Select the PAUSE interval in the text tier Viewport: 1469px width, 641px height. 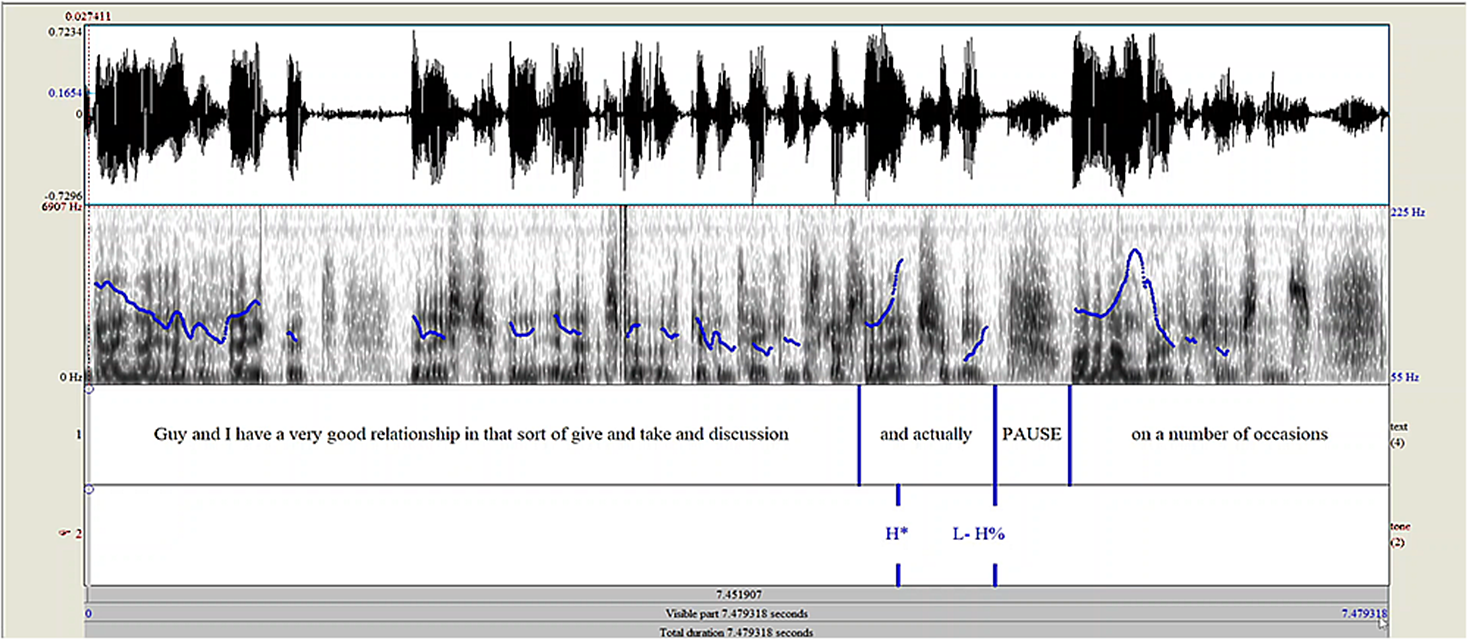click(1031, 435)
